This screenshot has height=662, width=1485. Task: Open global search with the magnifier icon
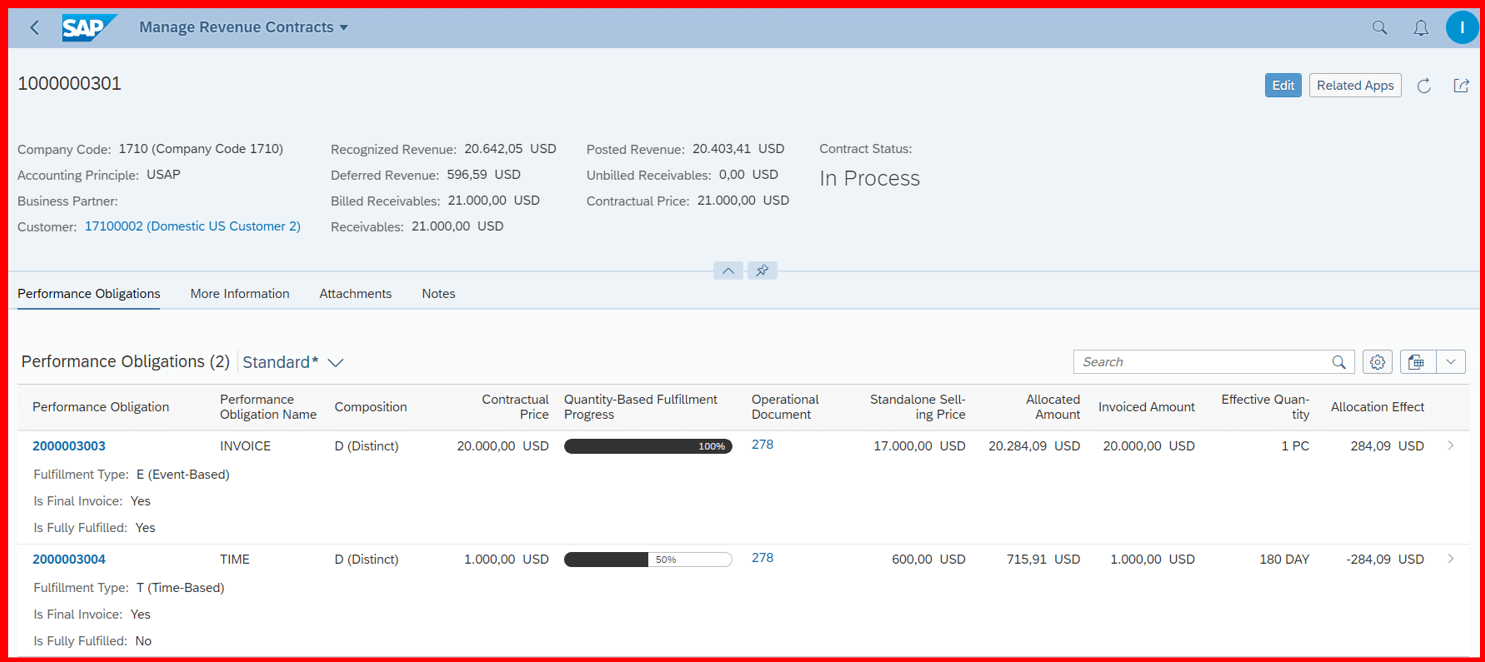[x=1379, y=27]
